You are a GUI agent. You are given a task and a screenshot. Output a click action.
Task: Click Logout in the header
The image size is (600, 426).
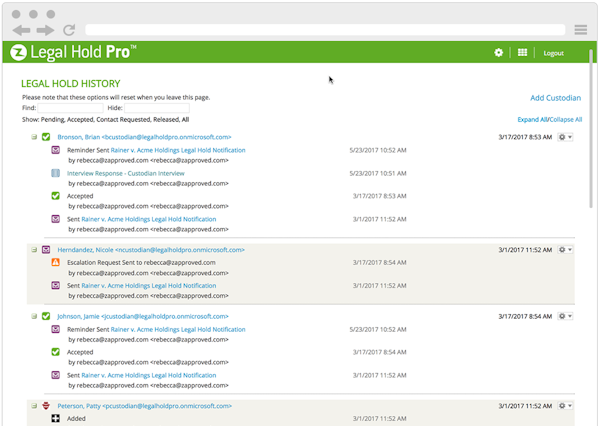(x=553, y=53)
